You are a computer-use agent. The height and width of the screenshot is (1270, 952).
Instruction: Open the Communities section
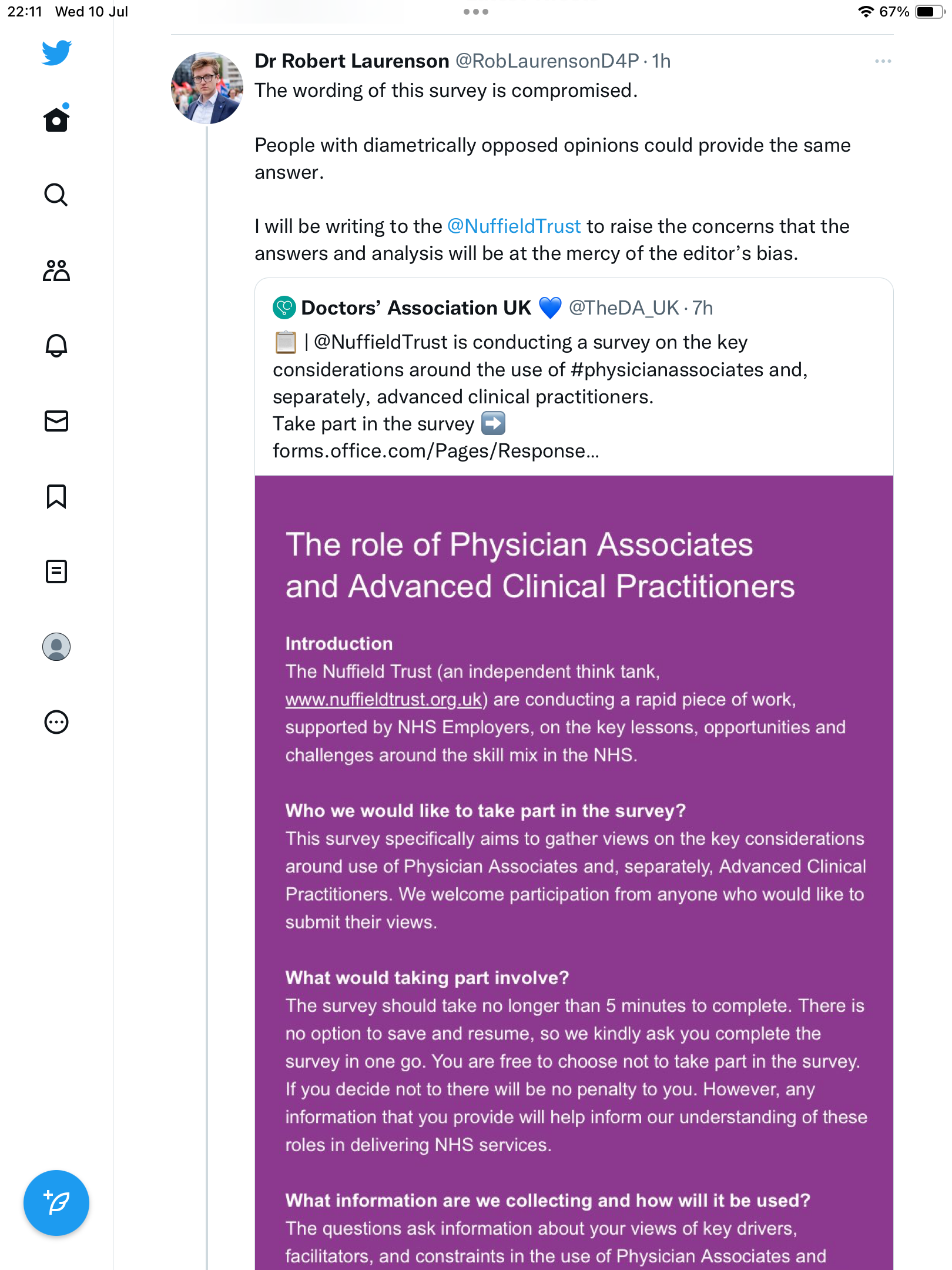pyautogui.click(x=56, y=270)
